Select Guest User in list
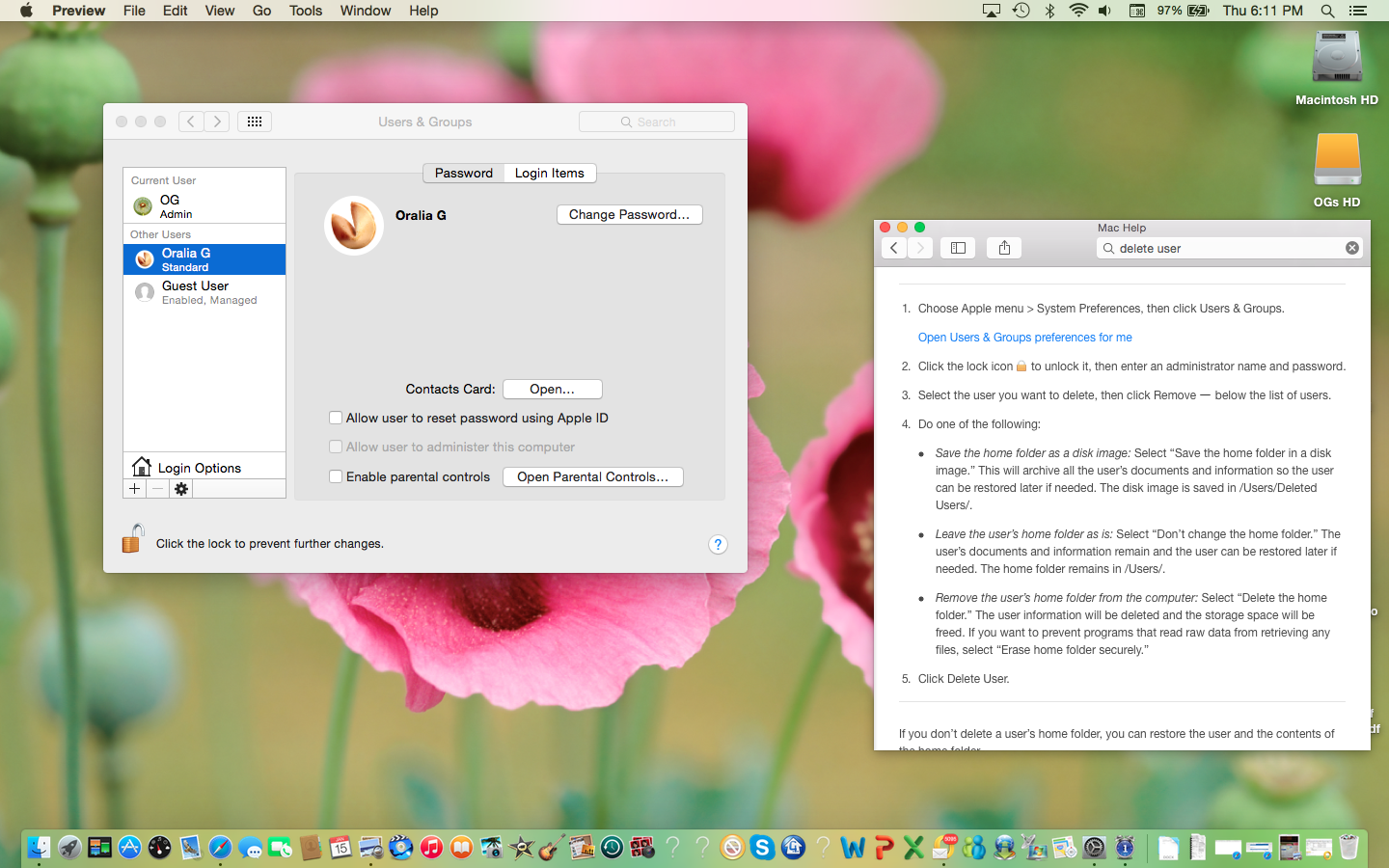 click(204, 292)
